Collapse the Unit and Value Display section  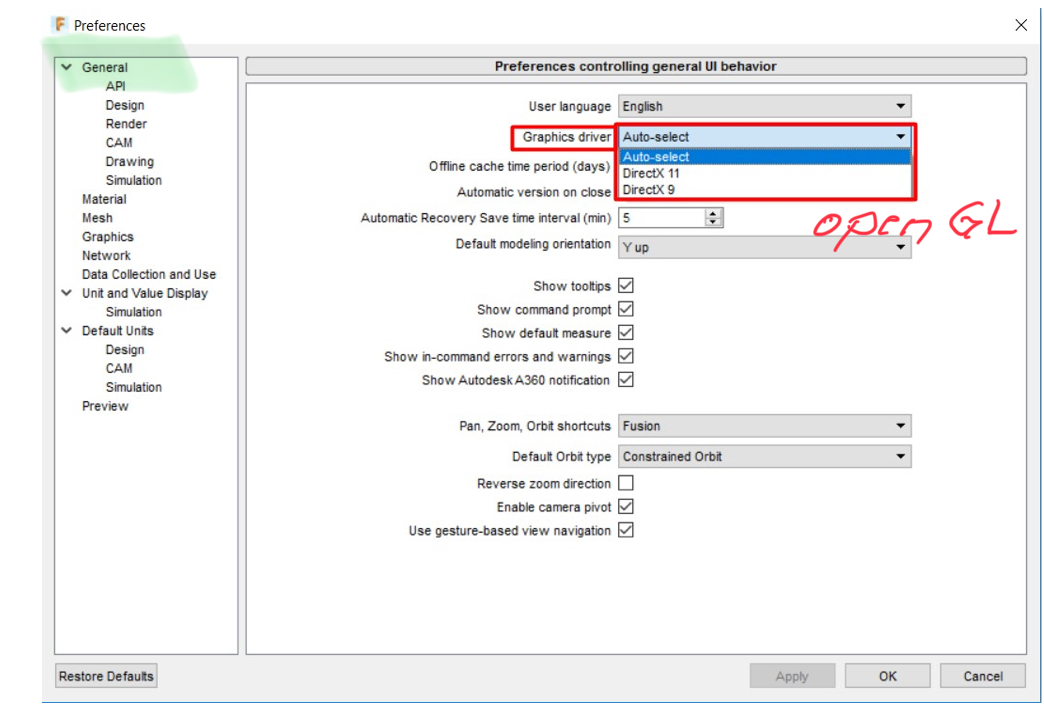coord(65,293)
